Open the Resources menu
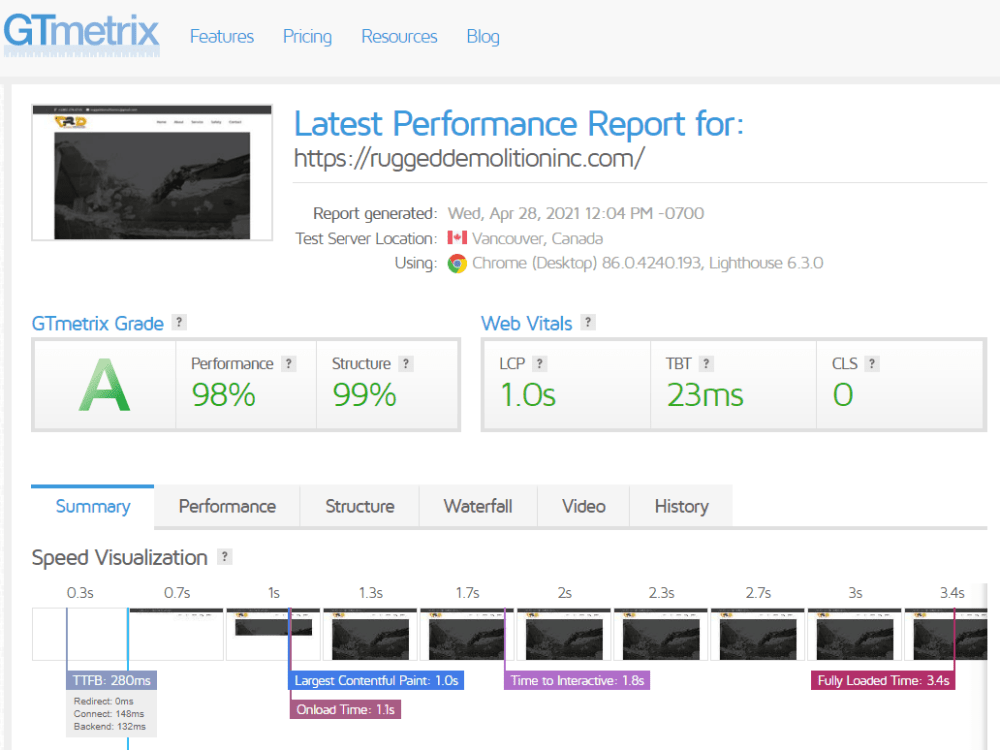The height and width of the screenshot is (750, 1000). (399, 36)
